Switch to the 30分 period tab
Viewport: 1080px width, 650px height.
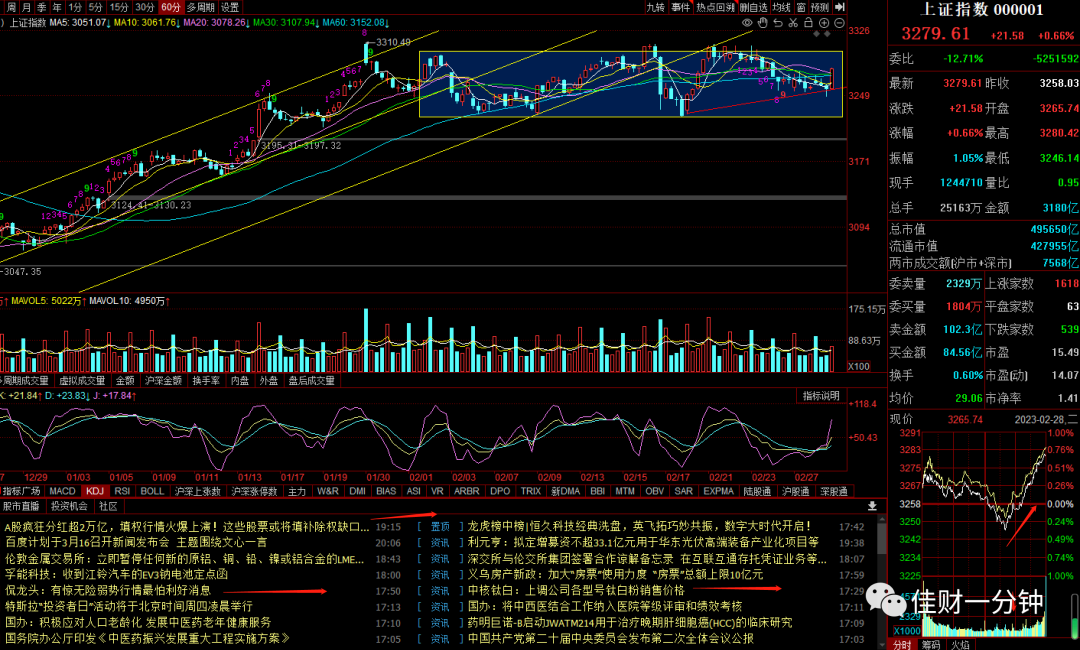145,7
